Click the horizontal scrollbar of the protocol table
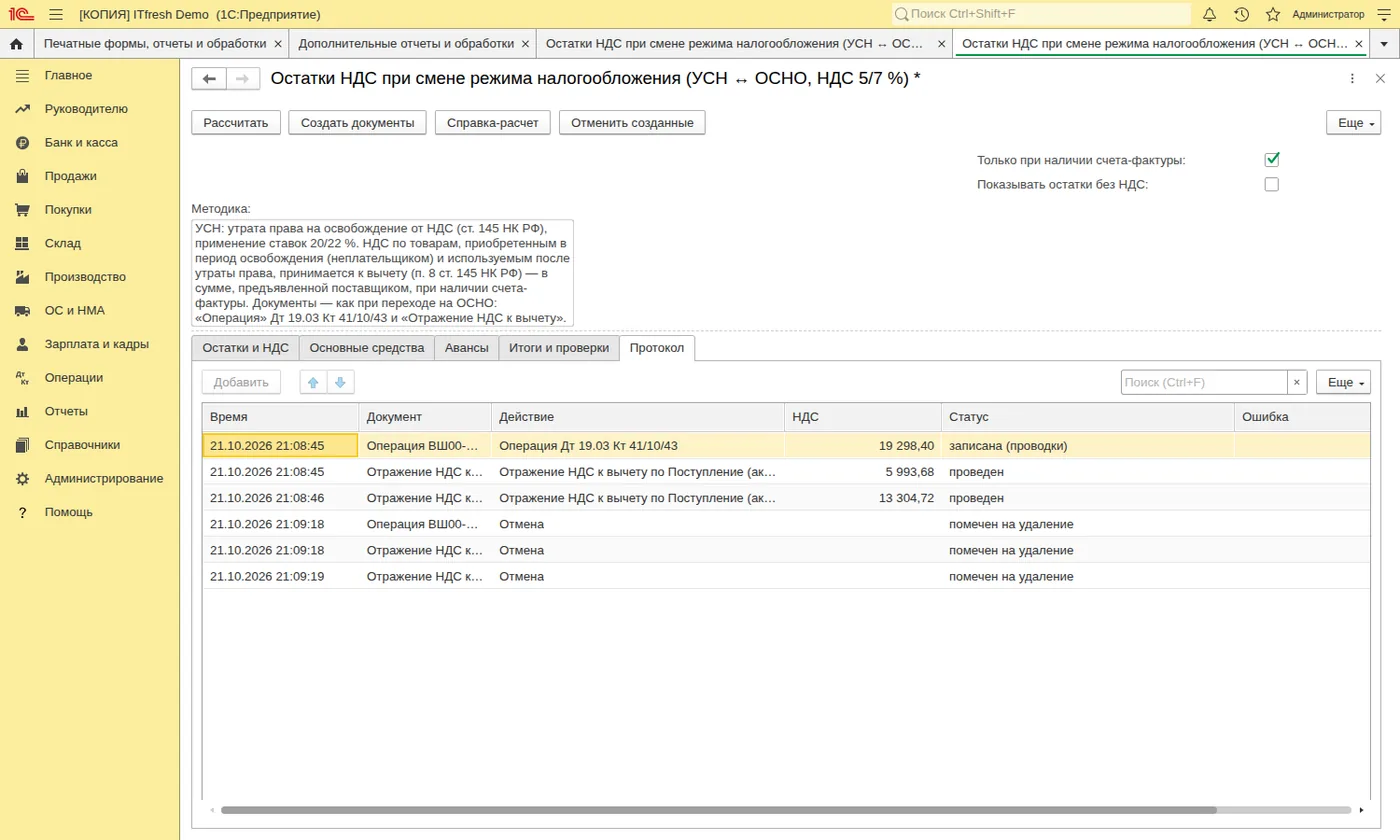 coord(718,810)
